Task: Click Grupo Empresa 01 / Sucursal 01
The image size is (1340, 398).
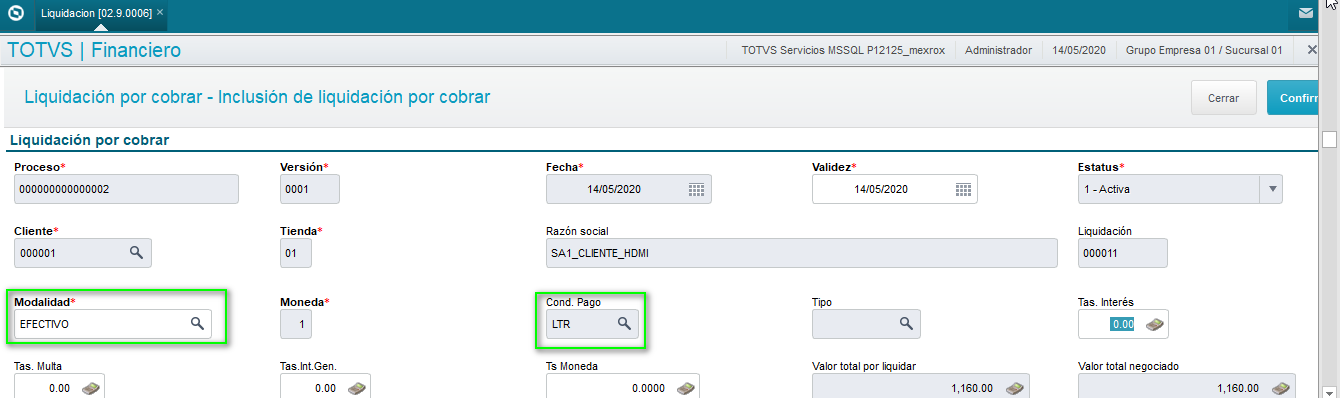Action: coord(1204,49)
